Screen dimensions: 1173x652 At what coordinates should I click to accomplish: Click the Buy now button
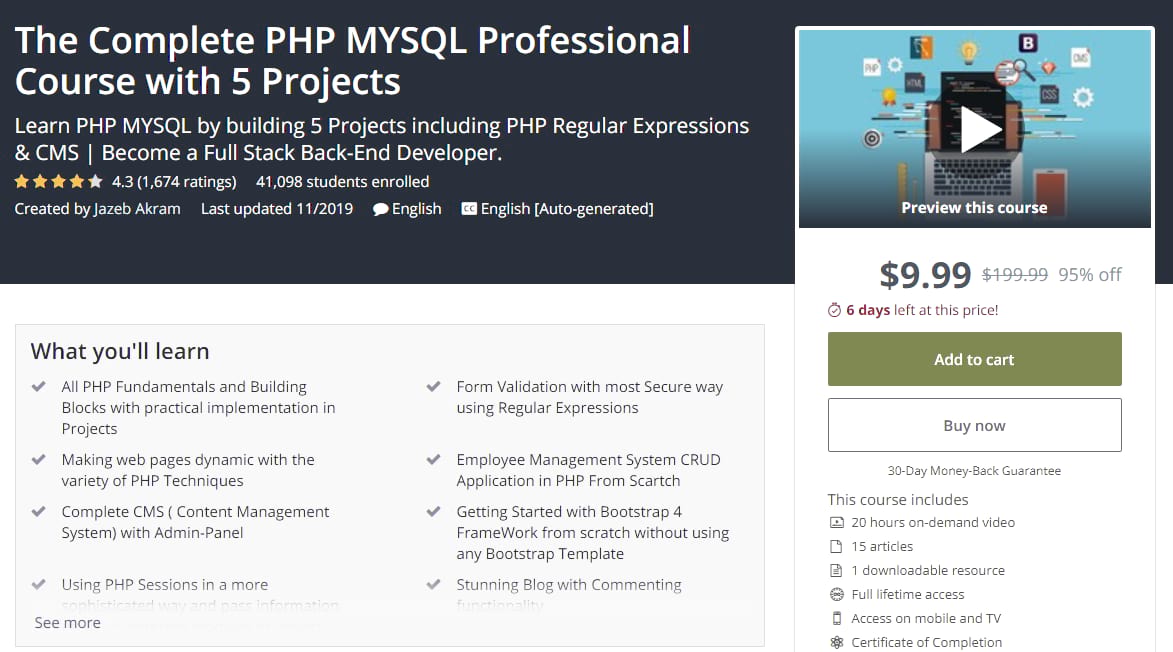click(973, 424)
